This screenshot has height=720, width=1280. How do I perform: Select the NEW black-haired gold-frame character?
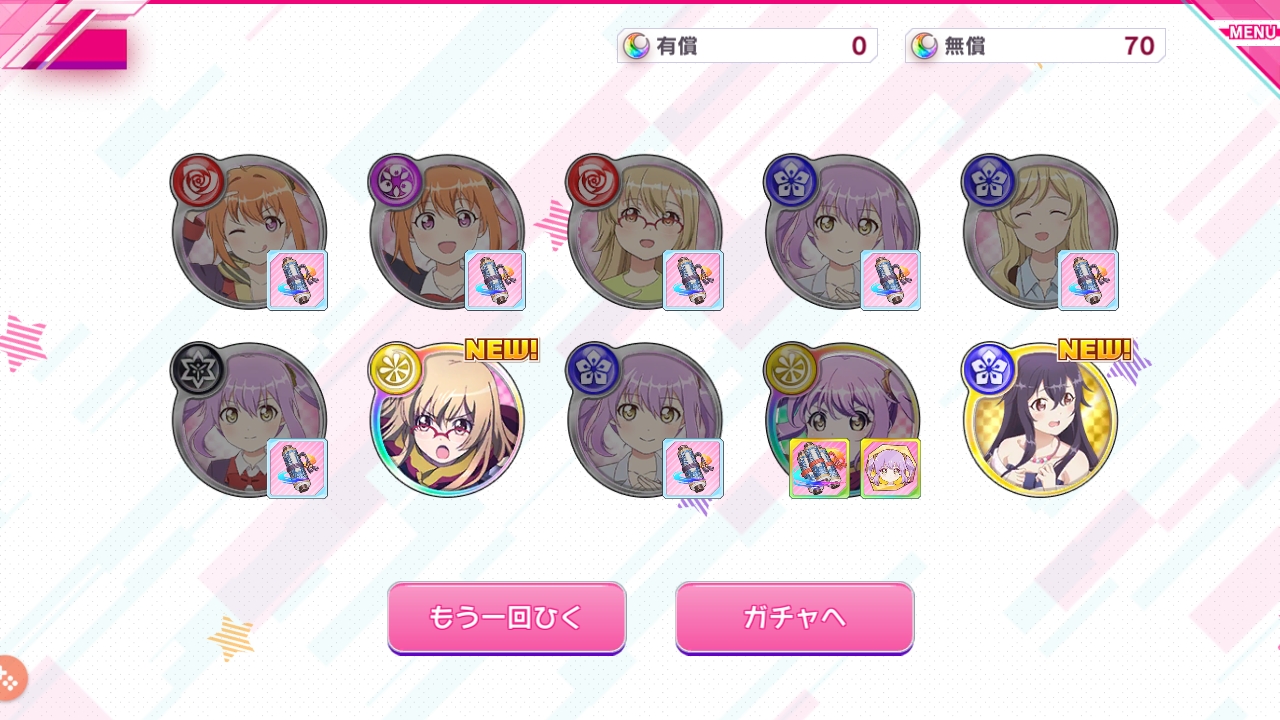(x=1040, y=420)
